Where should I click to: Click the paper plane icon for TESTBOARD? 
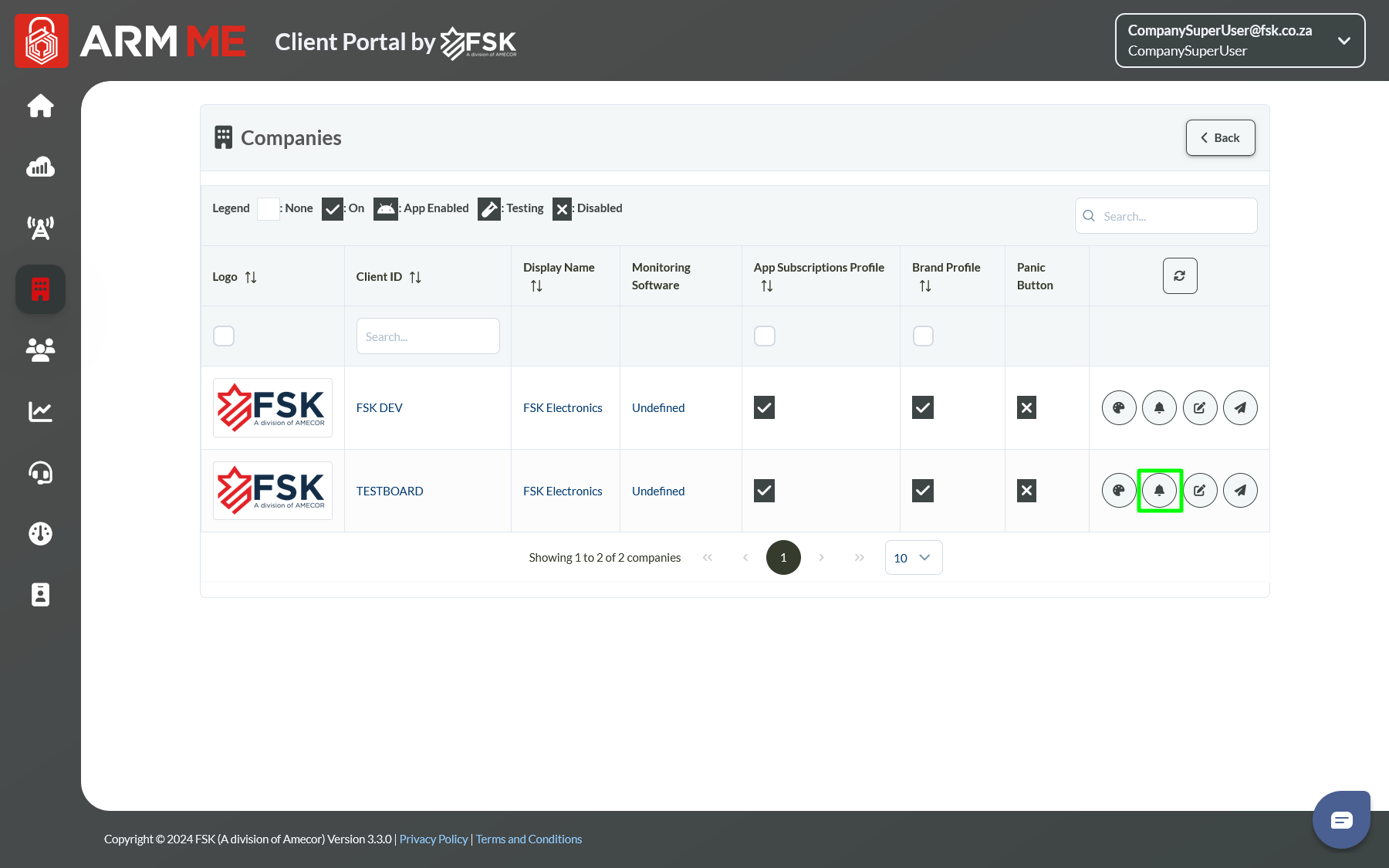pos(1240,491)
